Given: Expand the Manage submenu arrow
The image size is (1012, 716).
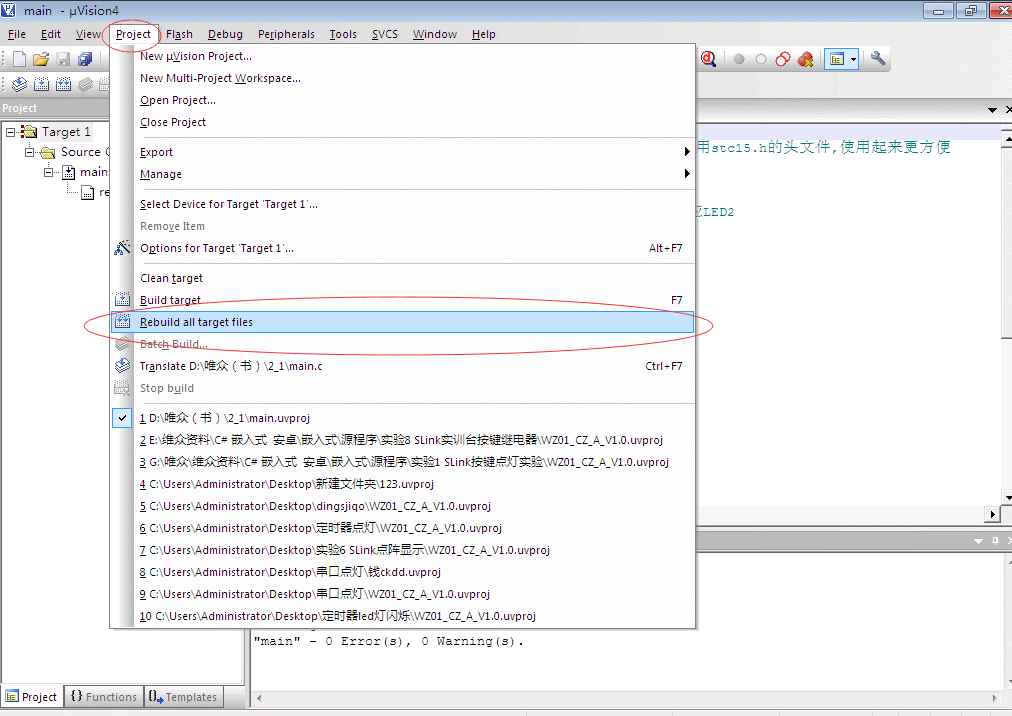Looking at the screenshot, I should pos(687,174).
